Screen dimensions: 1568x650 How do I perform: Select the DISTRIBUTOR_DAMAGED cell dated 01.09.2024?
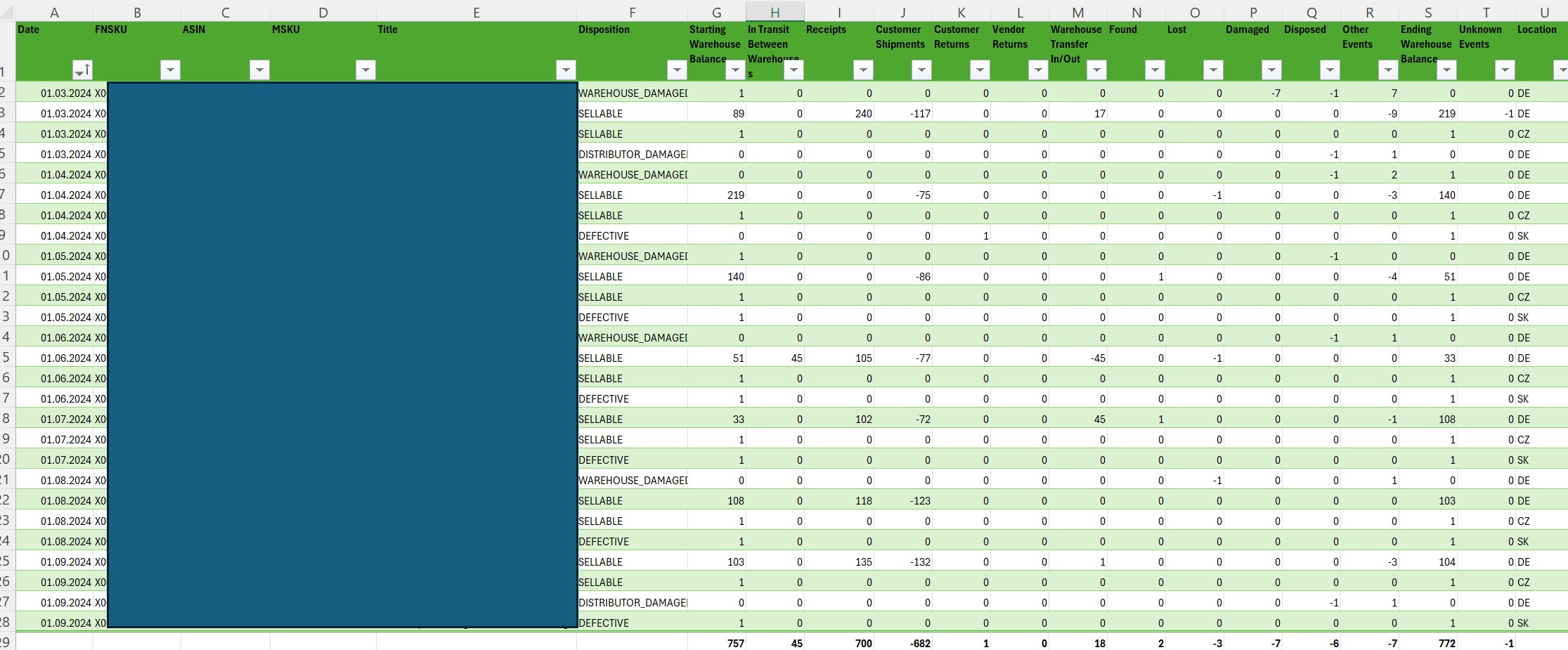pos(632,602)
